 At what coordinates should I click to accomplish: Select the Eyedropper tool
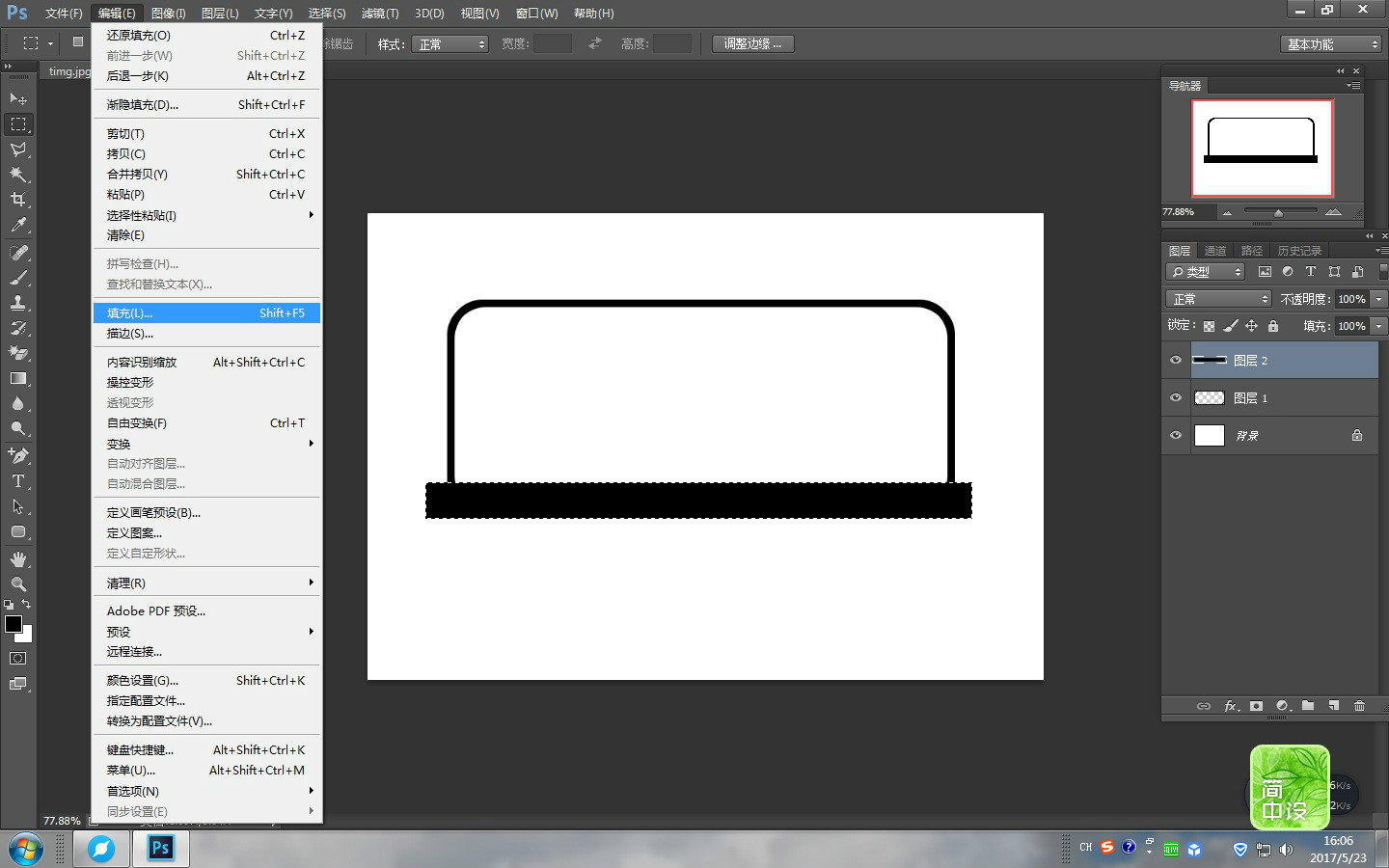(18, 225)
